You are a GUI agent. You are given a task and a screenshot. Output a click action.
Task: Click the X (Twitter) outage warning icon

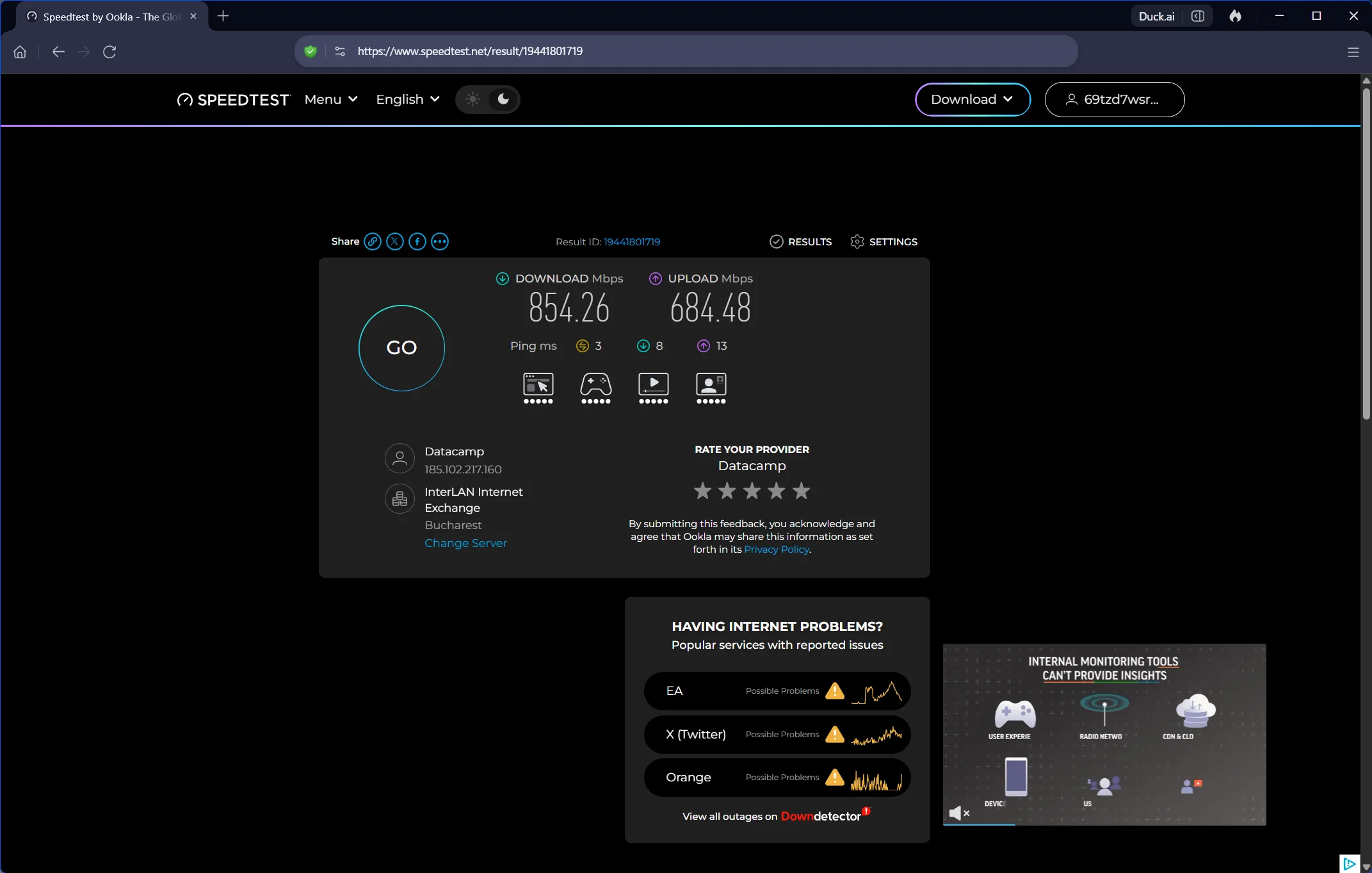(835, 734)
